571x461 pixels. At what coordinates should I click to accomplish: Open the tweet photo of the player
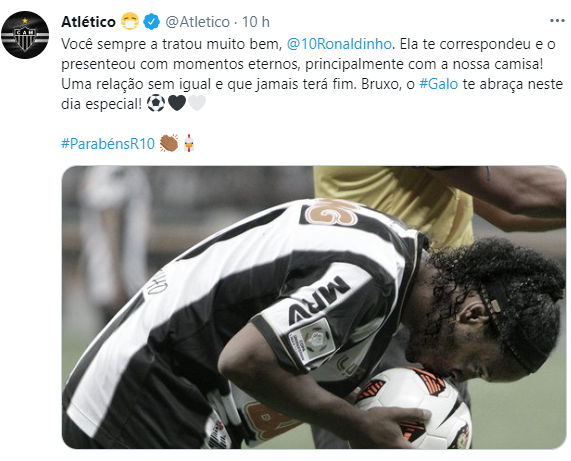[x=314, y=307]
